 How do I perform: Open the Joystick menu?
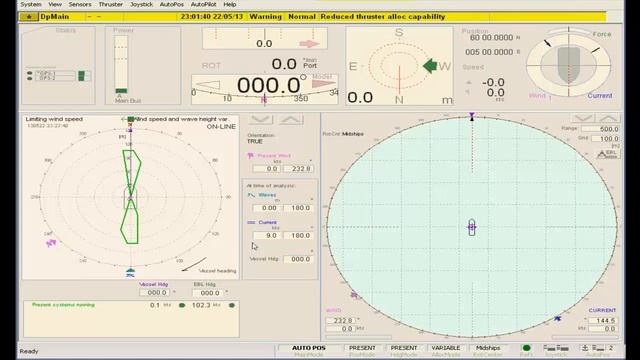pyautogui.click(x=141, y=4)
